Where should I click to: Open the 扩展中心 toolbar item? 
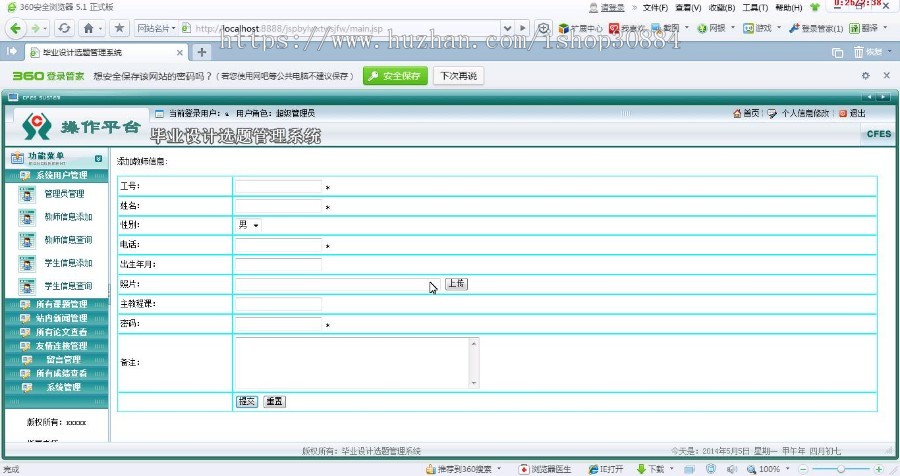pyautogui.click(x=580, y=28)
